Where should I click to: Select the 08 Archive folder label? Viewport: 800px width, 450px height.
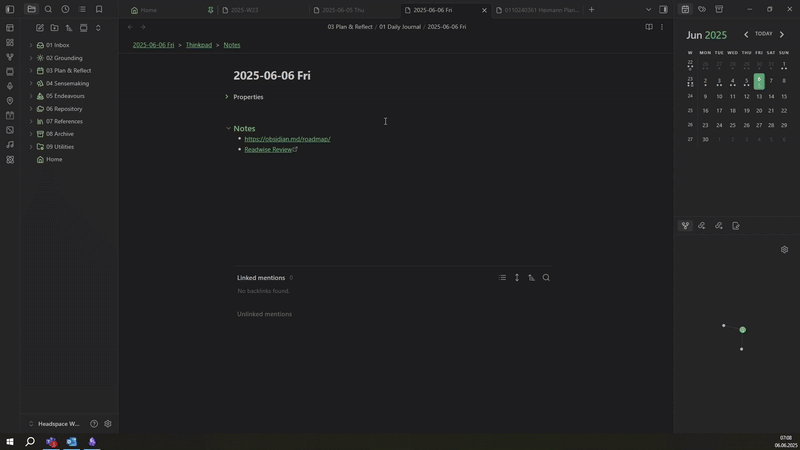pyautogui.click(x=60, y=134)
